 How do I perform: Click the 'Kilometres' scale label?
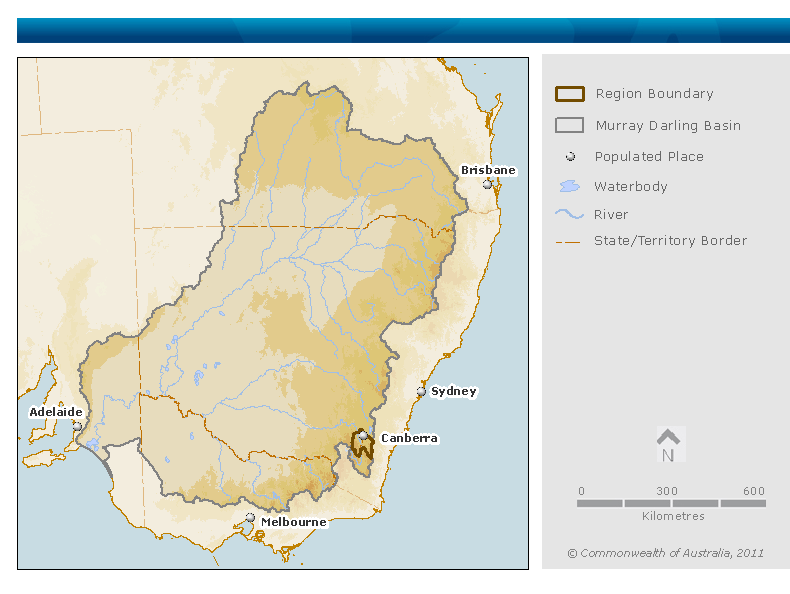pos(673,516)
